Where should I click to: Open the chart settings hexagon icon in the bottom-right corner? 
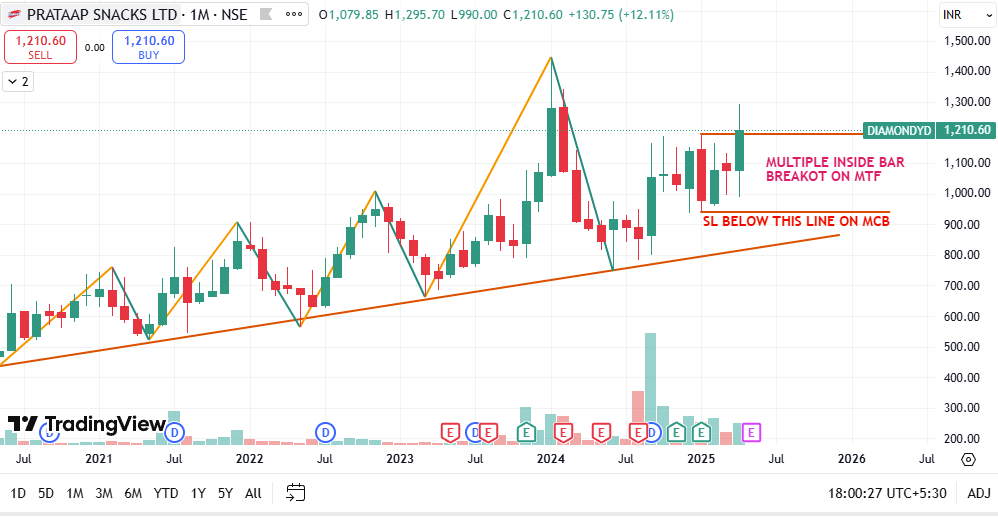pos(968,459)
